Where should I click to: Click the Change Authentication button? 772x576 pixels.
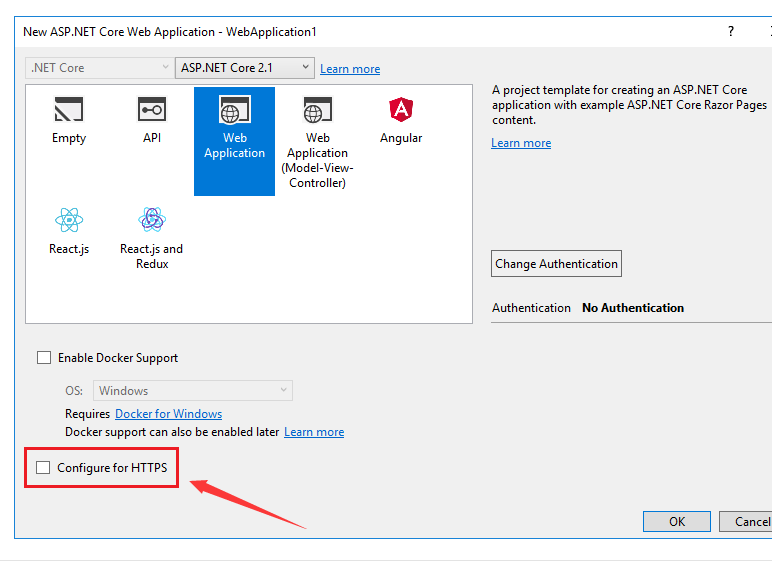pos(556,264)
